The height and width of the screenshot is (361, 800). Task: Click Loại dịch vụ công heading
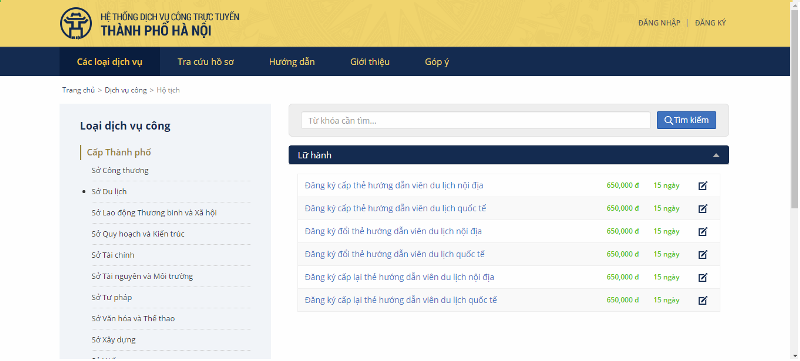(125, 126)
